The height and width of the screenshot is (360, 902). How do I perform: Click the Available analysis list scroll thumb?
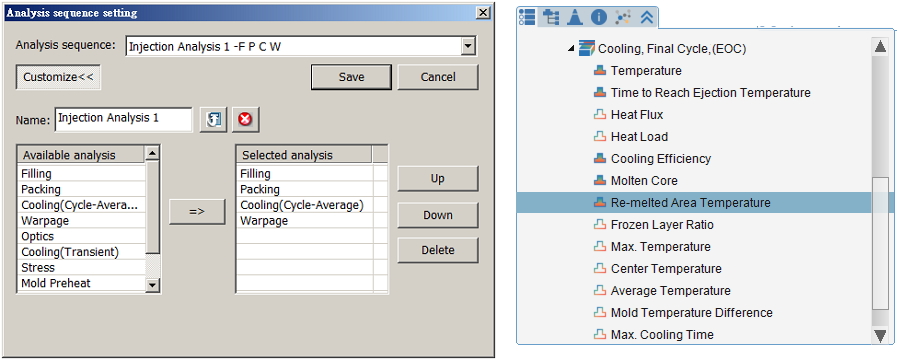(x=152, y=208)
